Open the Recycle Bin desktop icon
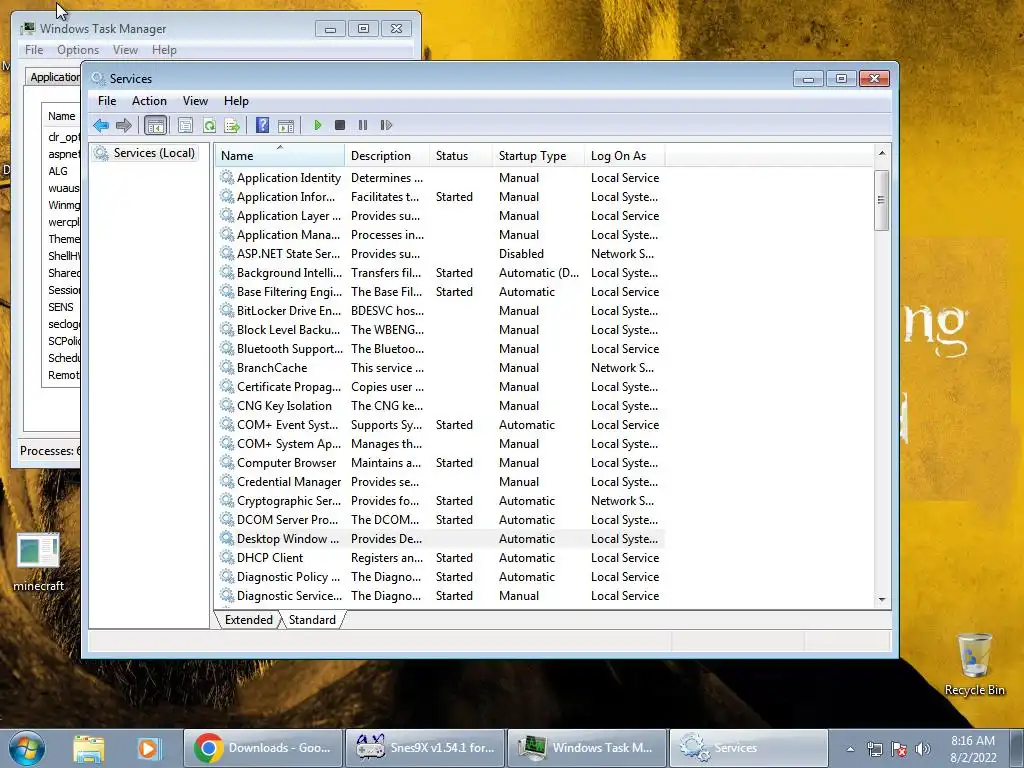 974,664
